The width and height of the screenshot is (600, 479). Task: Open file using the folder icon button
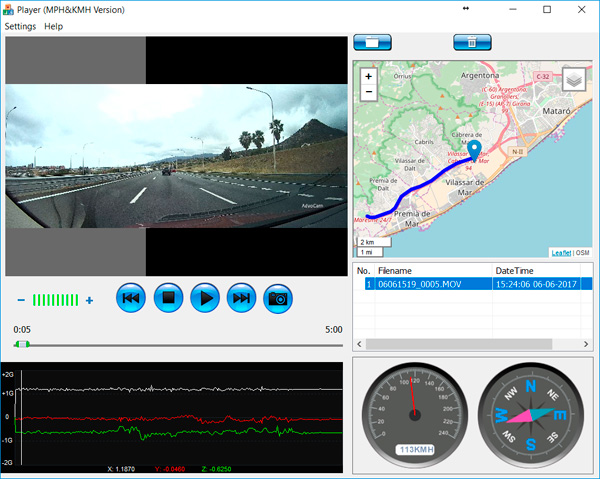[372, 42]
